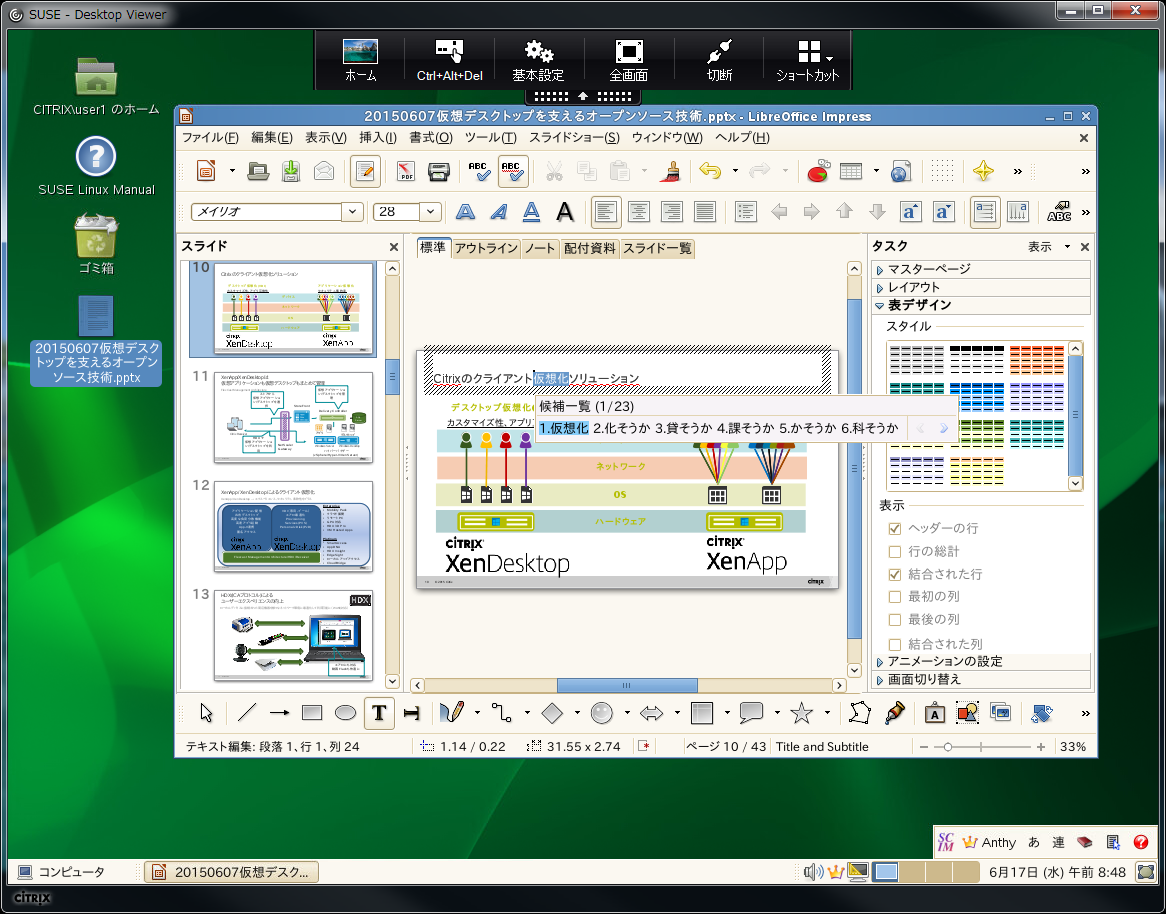Image resolution: width=1166 pixels, height=914 pixels.
Task: Click the コンピュータ panel menu button
Action: (x=62, y=872)
